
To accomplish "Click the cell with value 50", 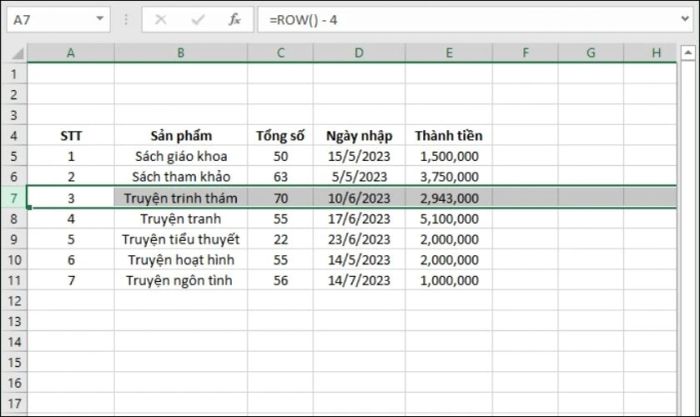I will [x=280, y=156].
